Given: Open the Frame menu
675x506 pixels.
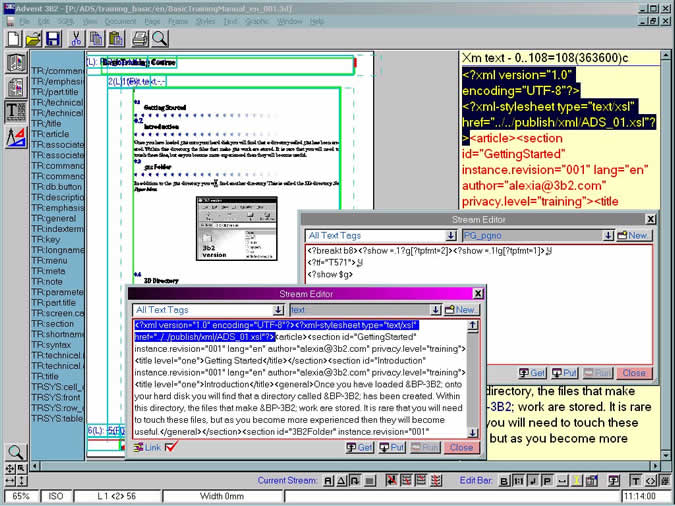Looking at the screenshot, I should point(178,21).
